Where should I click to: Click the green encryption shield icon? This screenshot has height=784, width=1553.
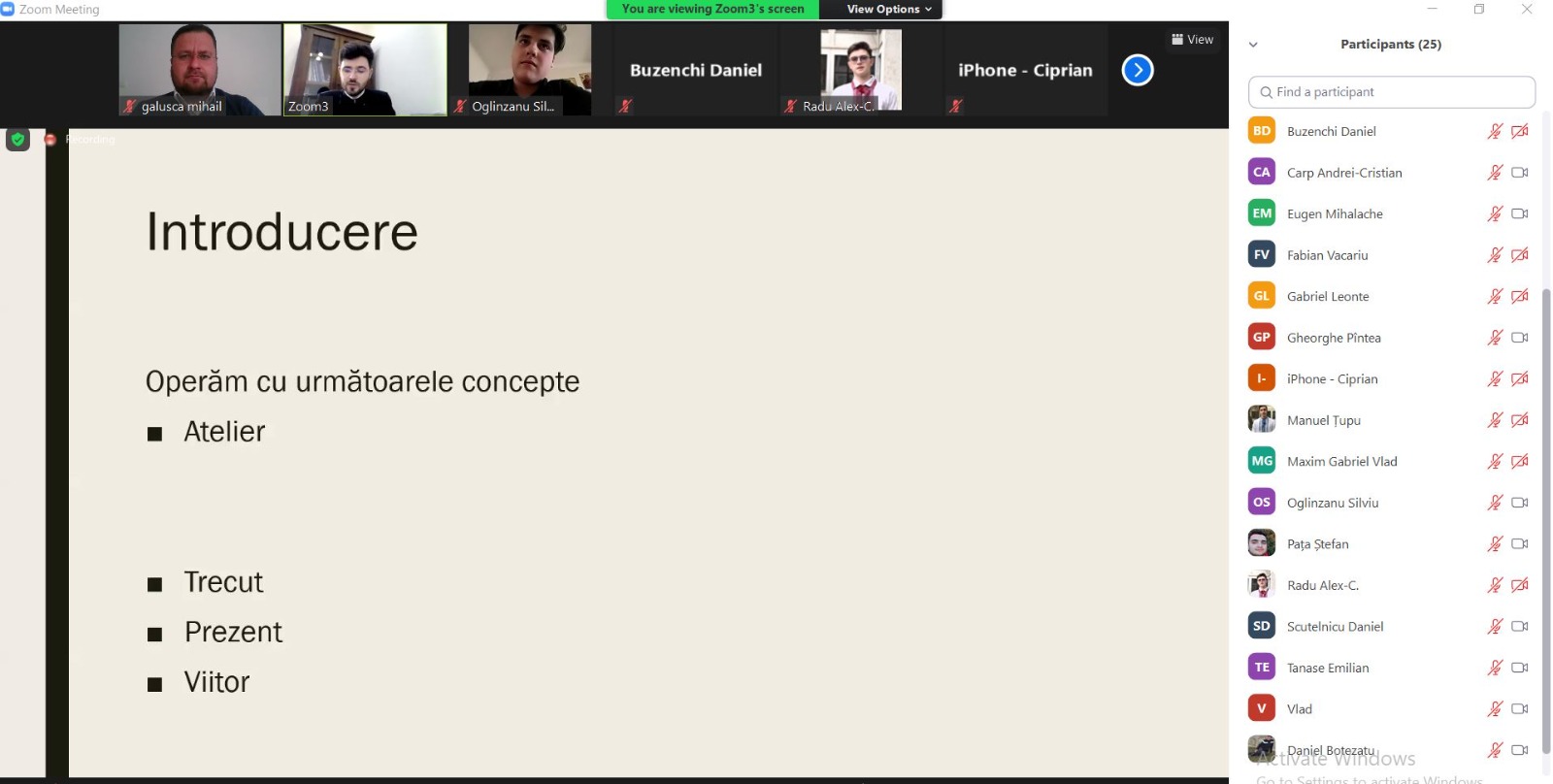(x=17, y=140)
